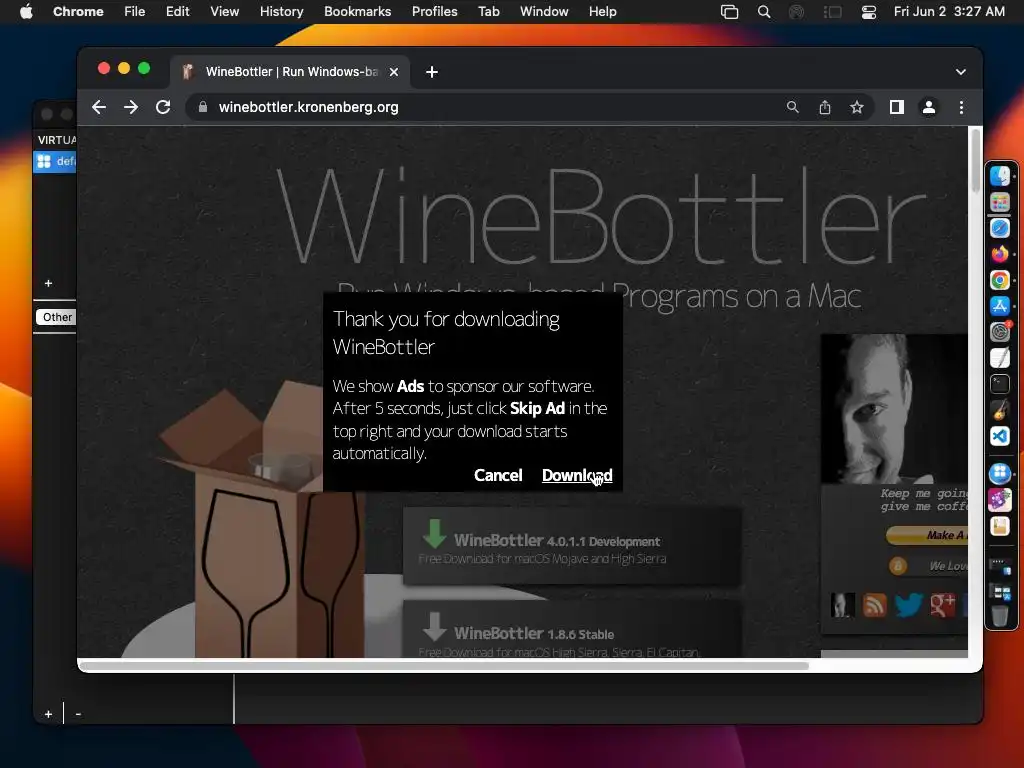
Task: Open the Apple menu
Action: pos(26,12)
